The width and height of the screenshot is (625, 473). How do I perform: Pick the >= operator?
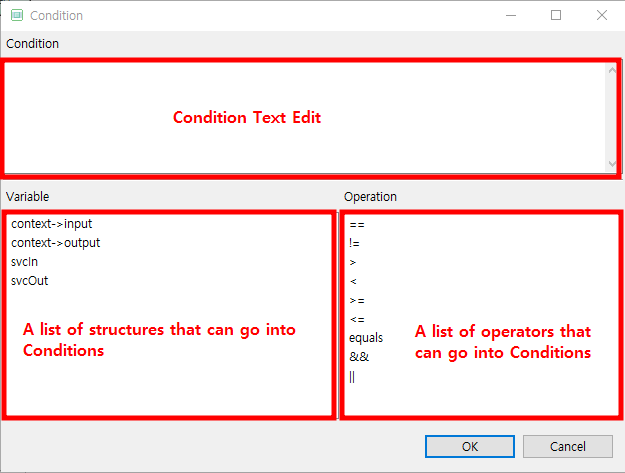pos(357,300)
